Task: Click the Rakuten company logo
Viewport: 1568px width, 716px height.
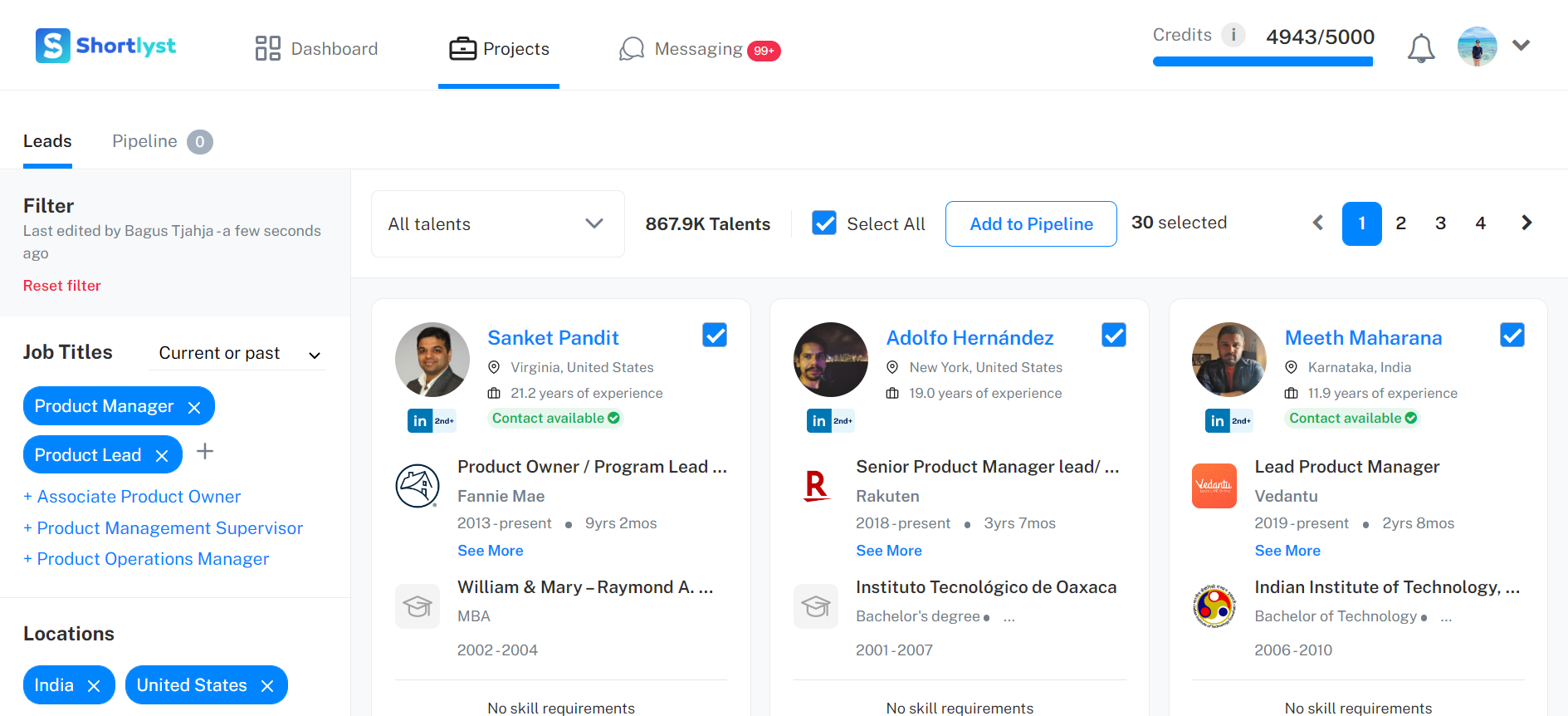Action: [816, 486]
